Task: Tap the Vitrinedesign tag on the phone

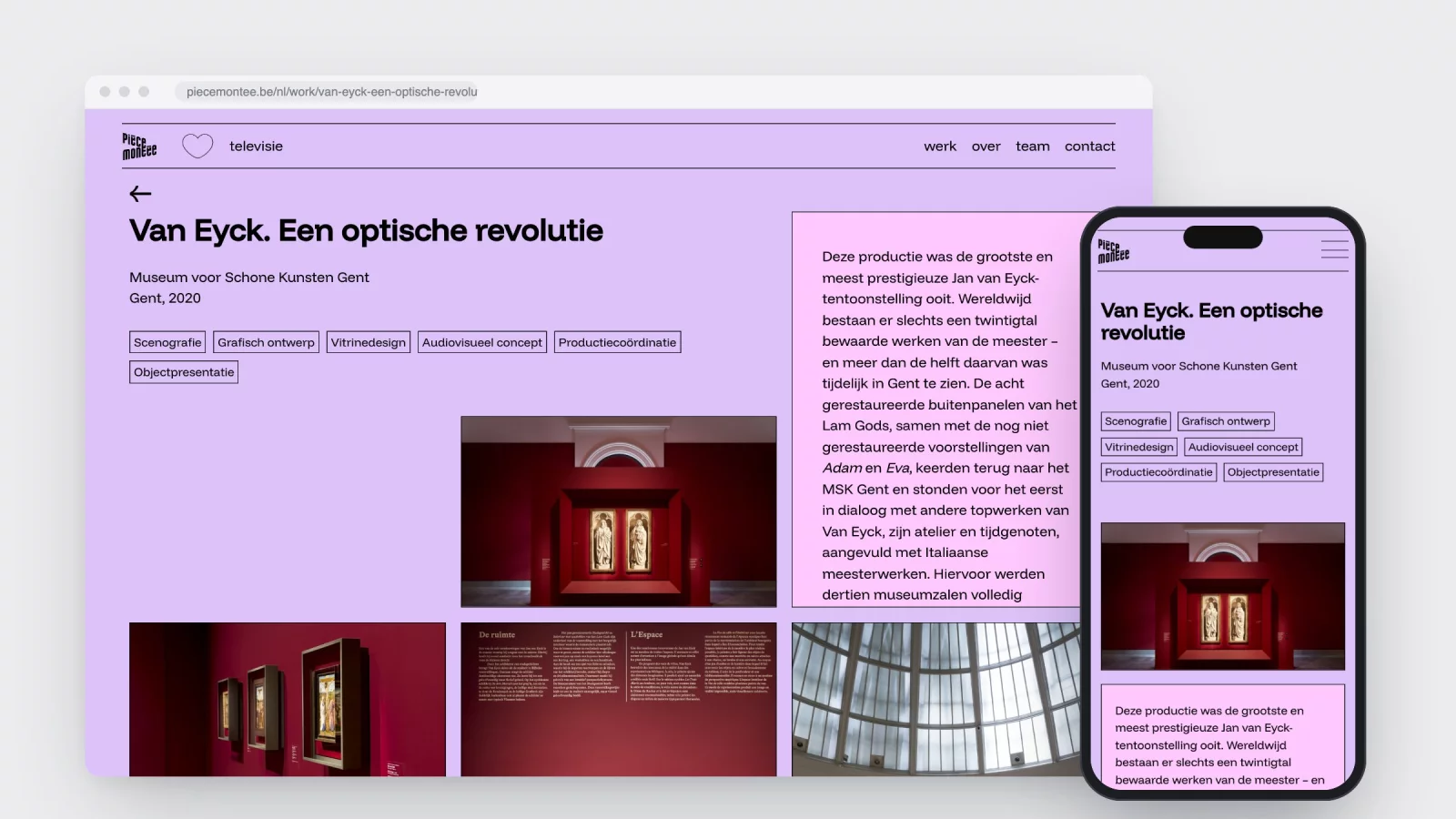Action: [x=1139, y=447]
